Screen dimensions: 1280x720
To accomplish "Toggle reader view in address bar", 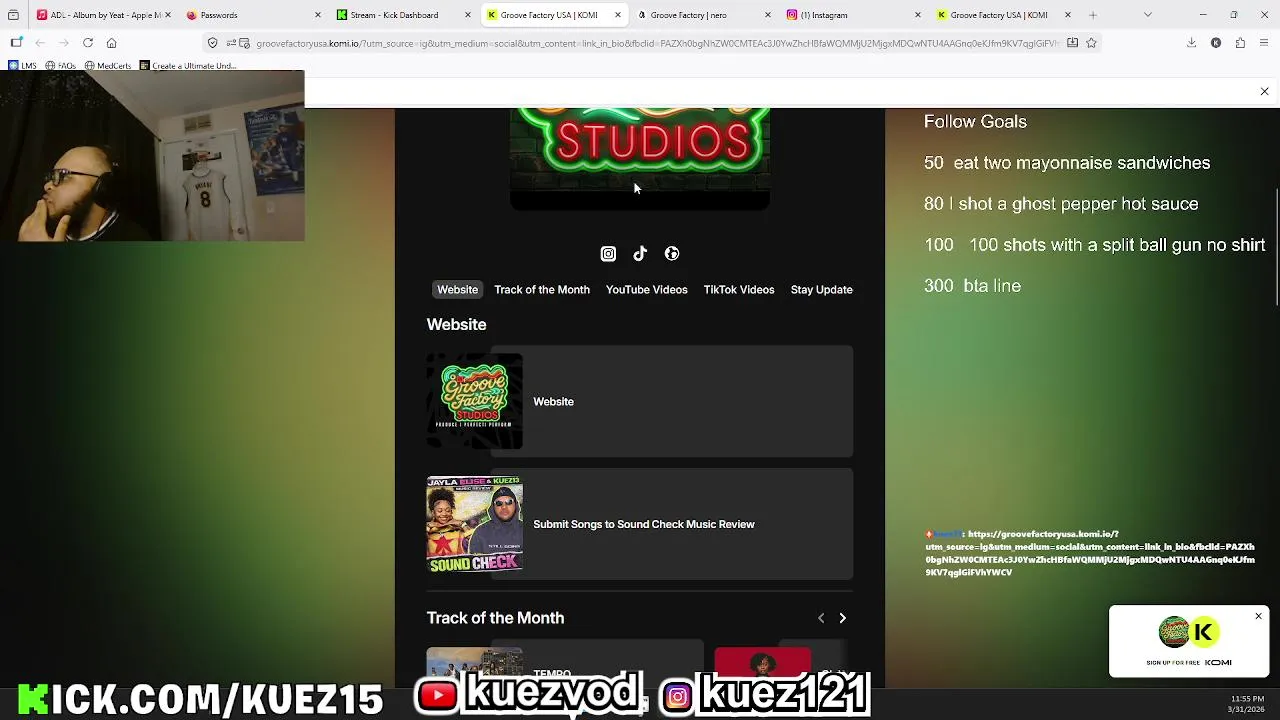I will tap(1072, 43).
